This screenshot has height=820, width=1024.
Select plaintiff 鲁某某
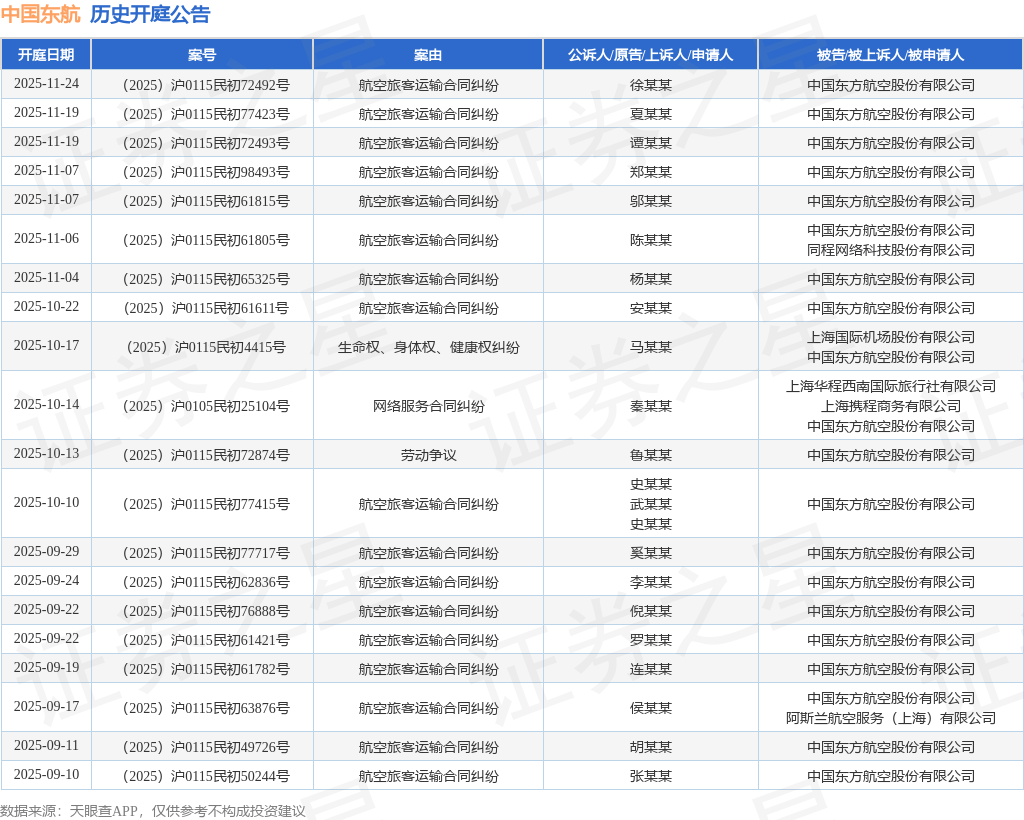click(650, 455)
